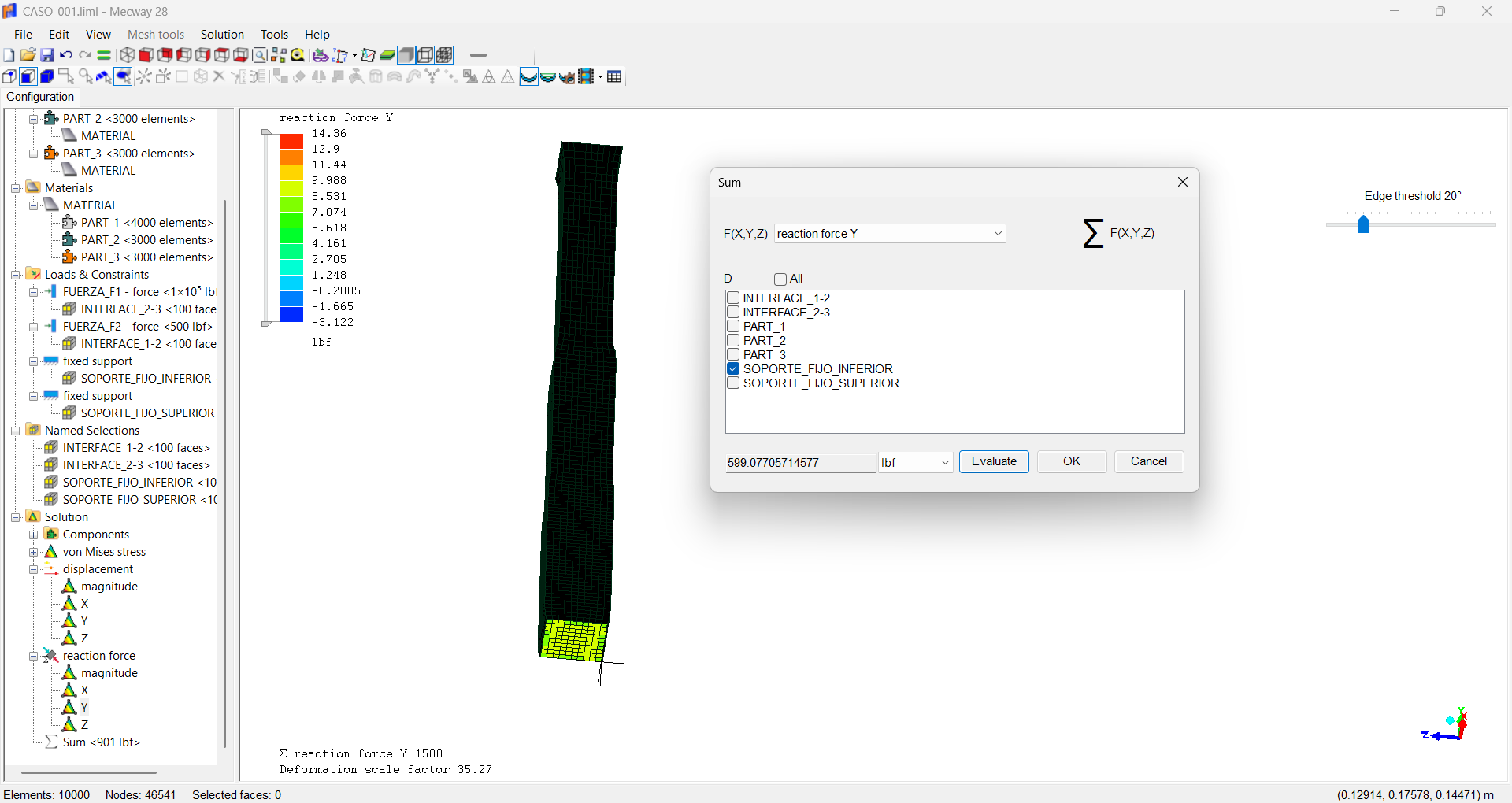Collapse the Materials tree node
Screen dimensions: 1512x803
[16, 188]
